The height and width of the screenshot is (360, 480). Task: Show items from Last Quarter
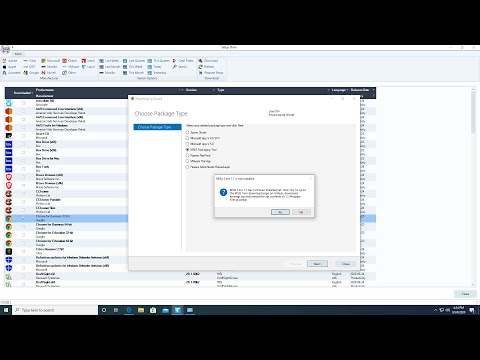tap(134, 61)
